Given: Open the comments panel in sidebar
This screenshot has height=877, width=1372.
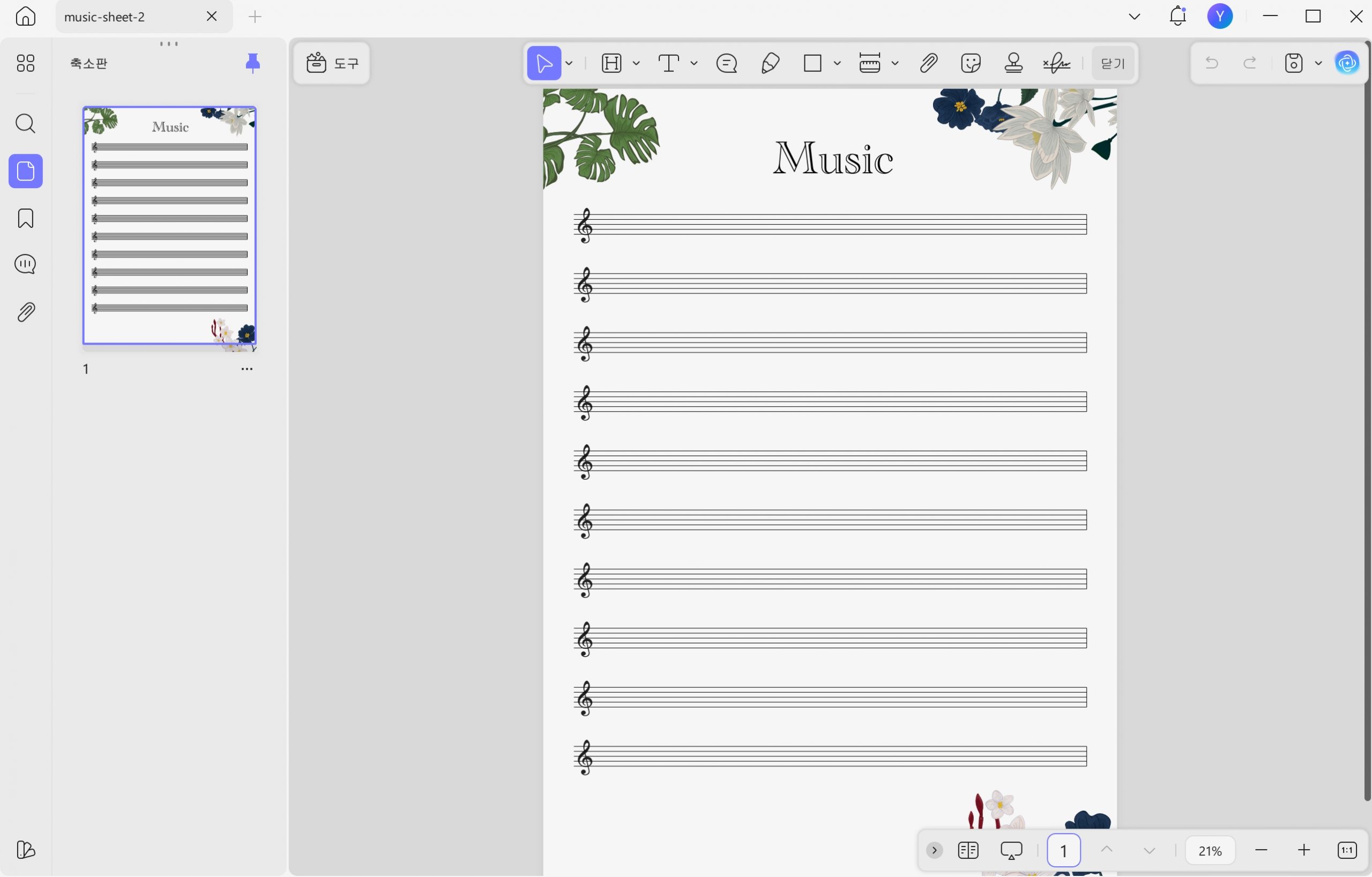Looking at the screenshot, I should tap(26, 264).
